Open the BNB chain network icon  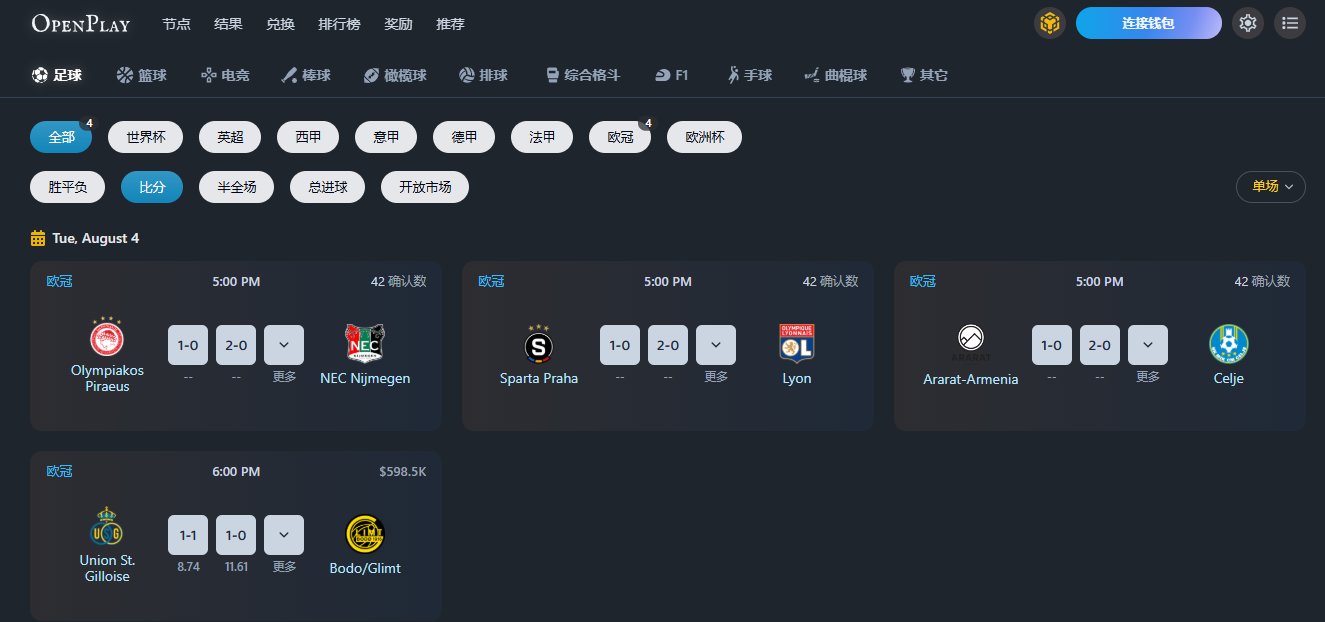coord(1050,23)
